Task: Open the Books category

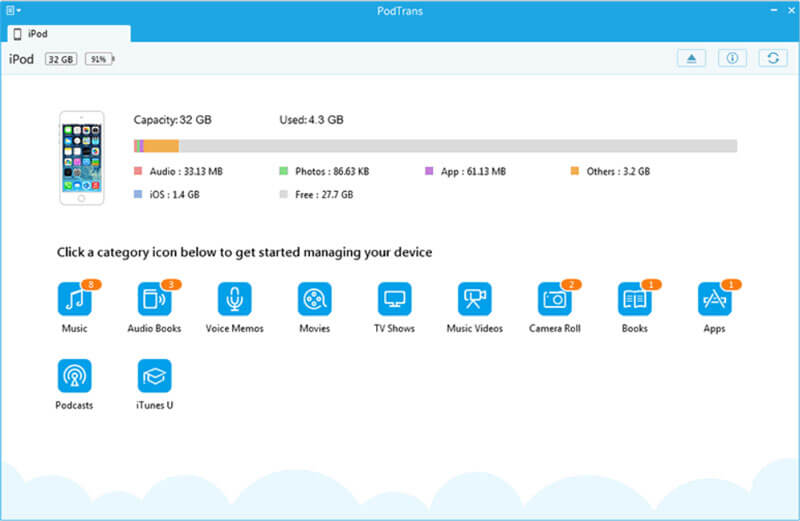Action: (634, 299)
